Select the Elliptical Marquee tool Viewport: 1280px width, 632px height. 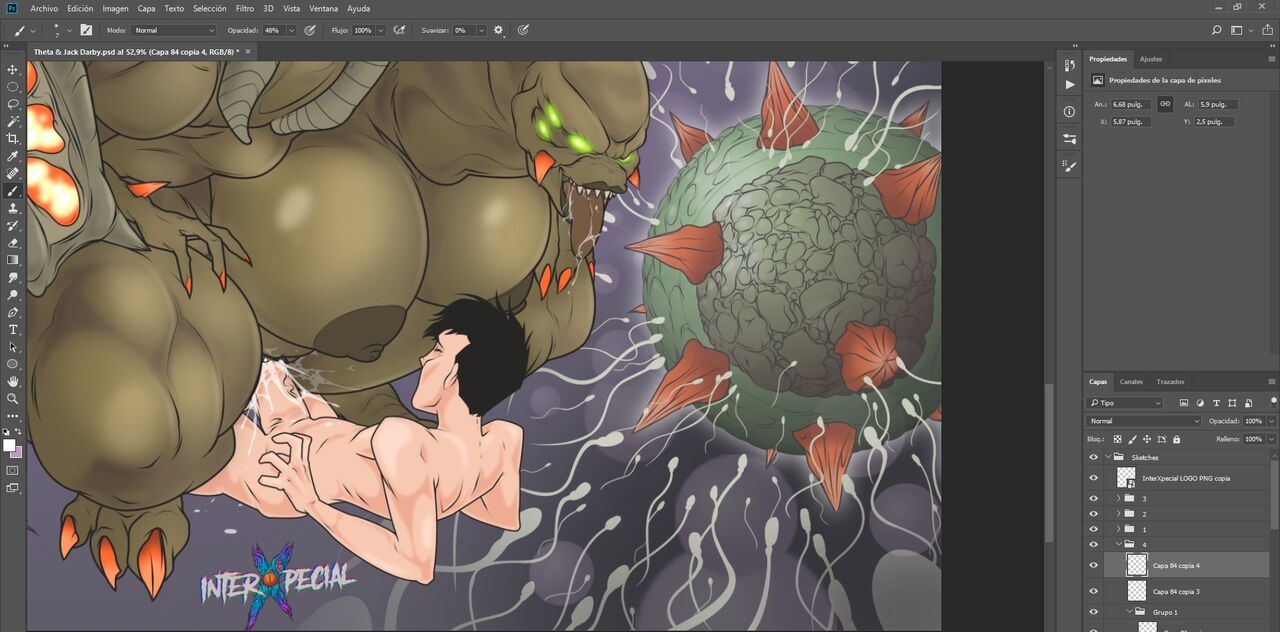(x=13, y=86)
